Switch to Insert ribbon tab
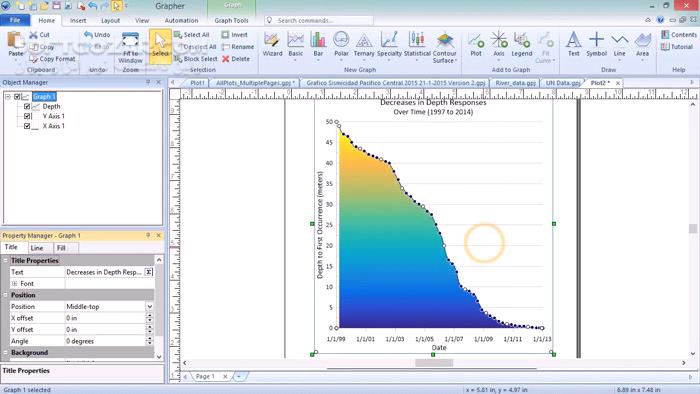The height and width of the screenshot is (394, 700). [x=78, y=21]
